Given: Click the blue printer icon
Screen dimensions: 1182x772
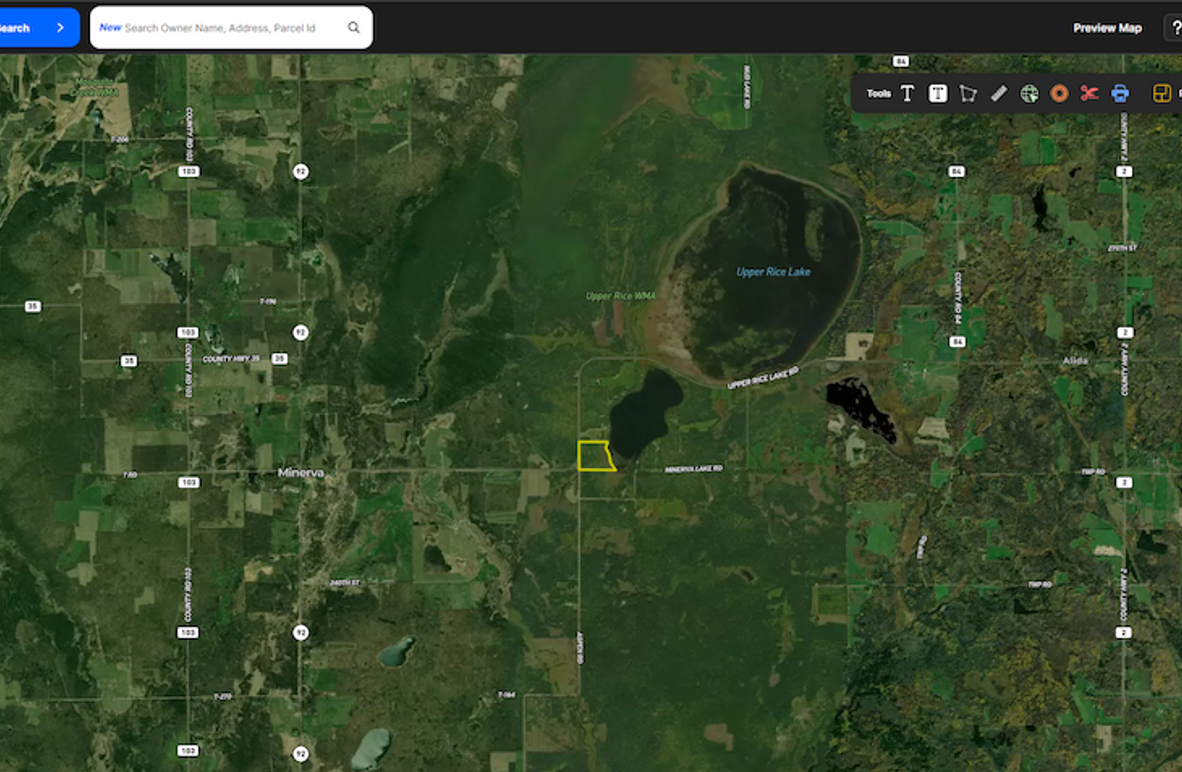Looking at the screenshot, I should [x=1120, y=94].
